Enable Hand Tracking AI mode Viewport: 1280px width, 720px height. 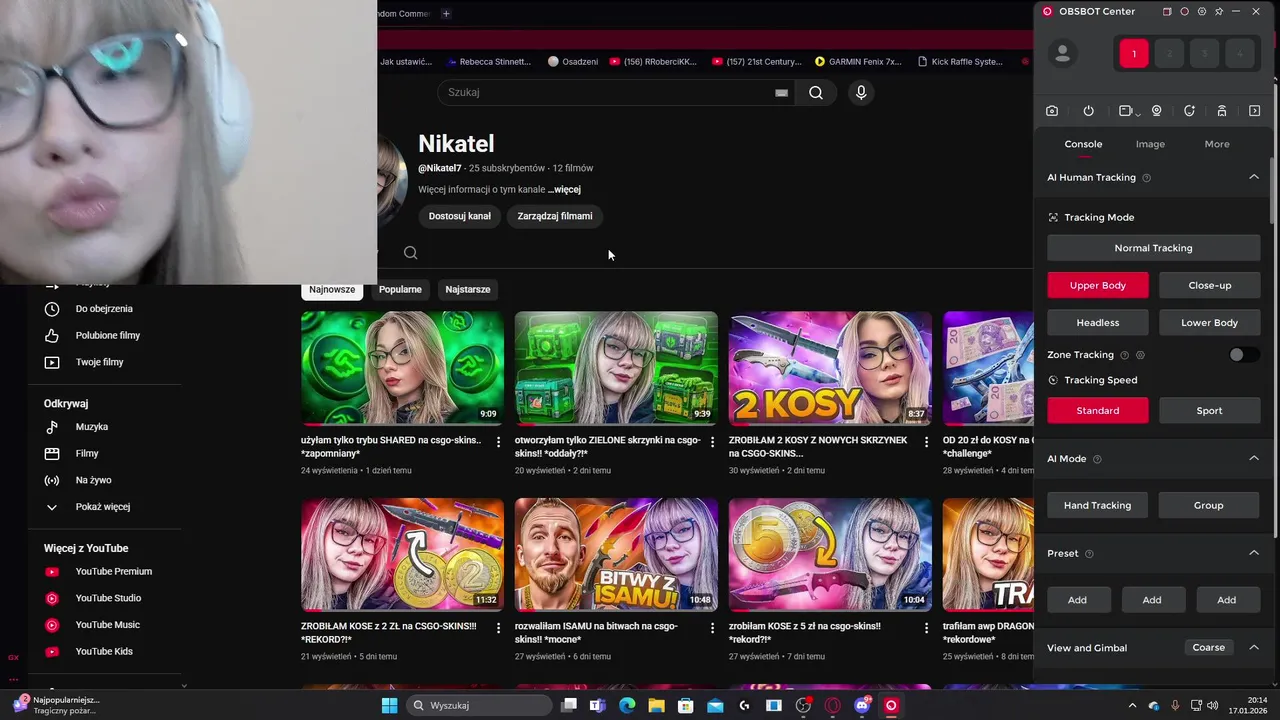[1098, 505]
